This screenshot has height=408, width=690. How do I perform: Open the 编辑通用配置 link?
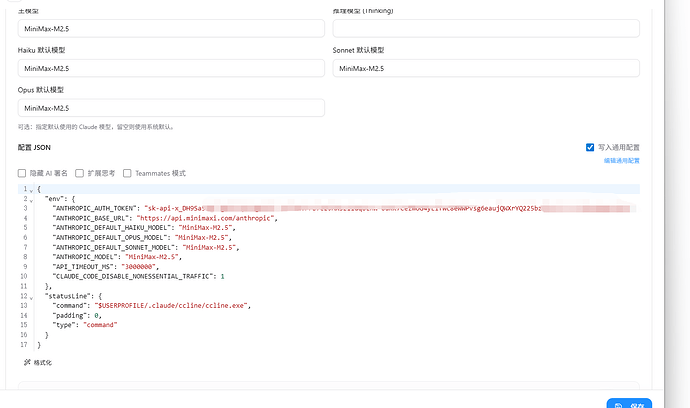(621, 161)
